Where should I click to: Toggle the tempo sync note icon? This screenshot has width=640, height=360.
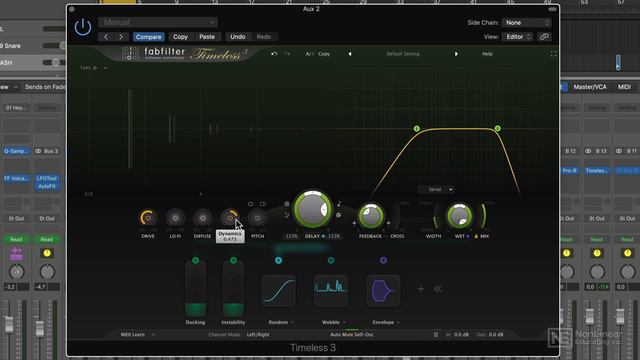[x=339, y=204]
